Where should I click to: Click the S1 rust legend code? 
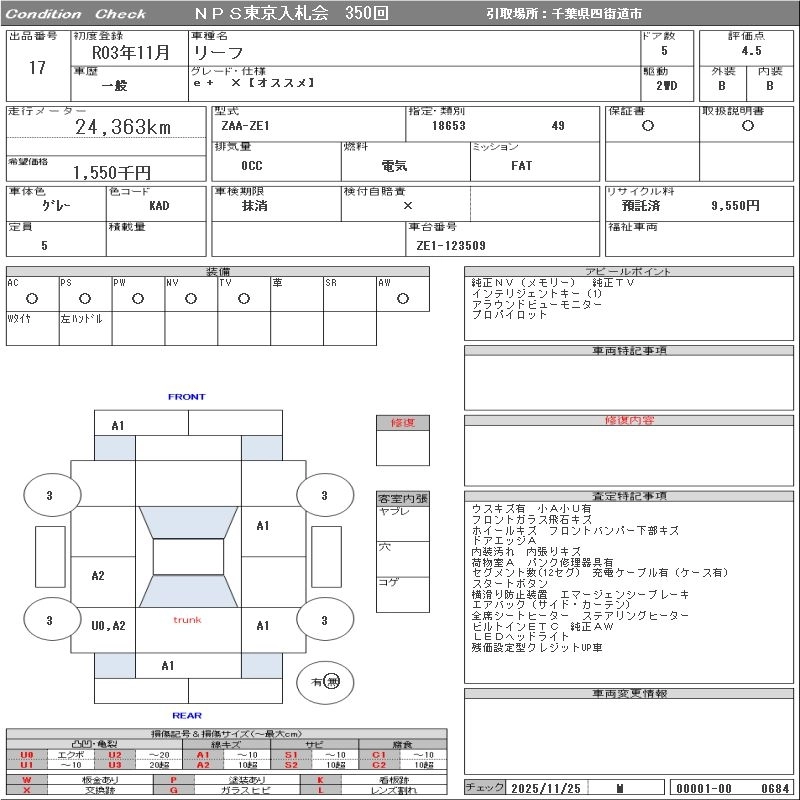click(x=291, y=755)
